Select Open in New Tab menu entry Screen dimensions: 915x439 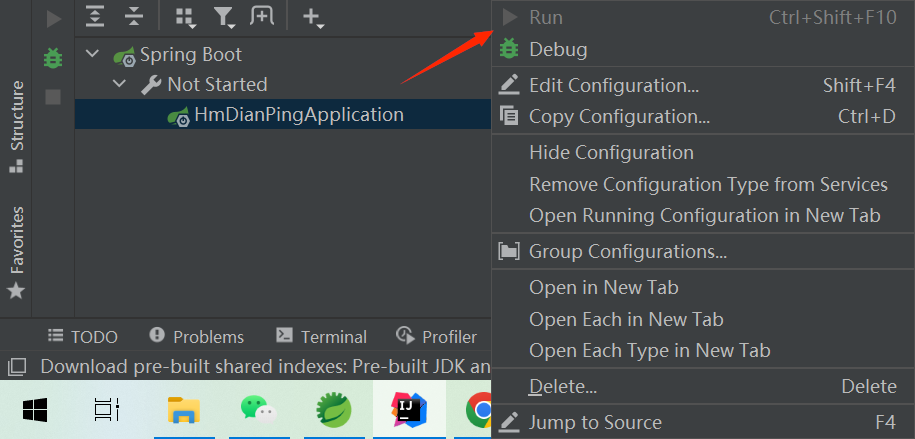[703, 287]
